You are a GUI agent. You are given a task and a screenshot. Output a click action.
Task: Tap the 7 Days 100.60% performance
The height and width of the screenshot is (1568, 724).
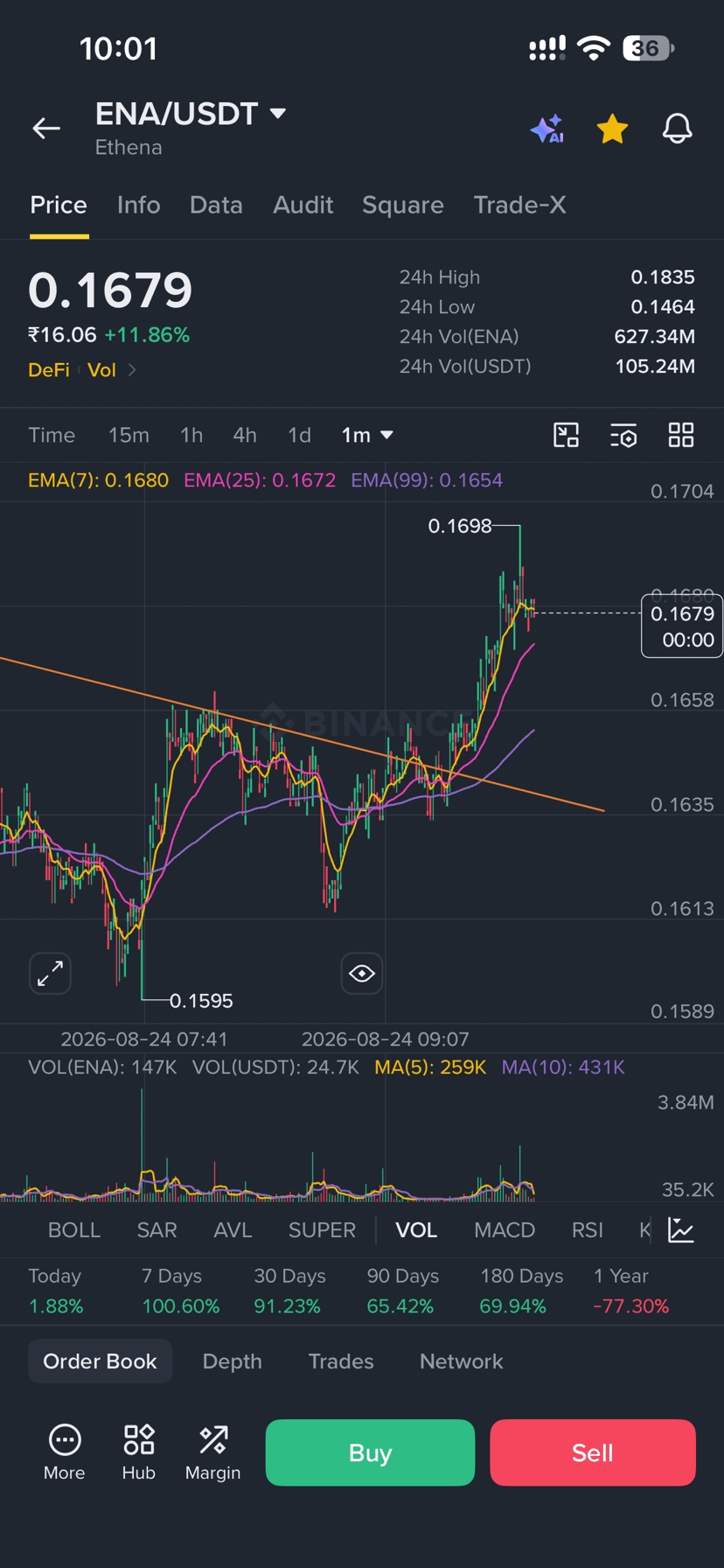point(180,1291)
